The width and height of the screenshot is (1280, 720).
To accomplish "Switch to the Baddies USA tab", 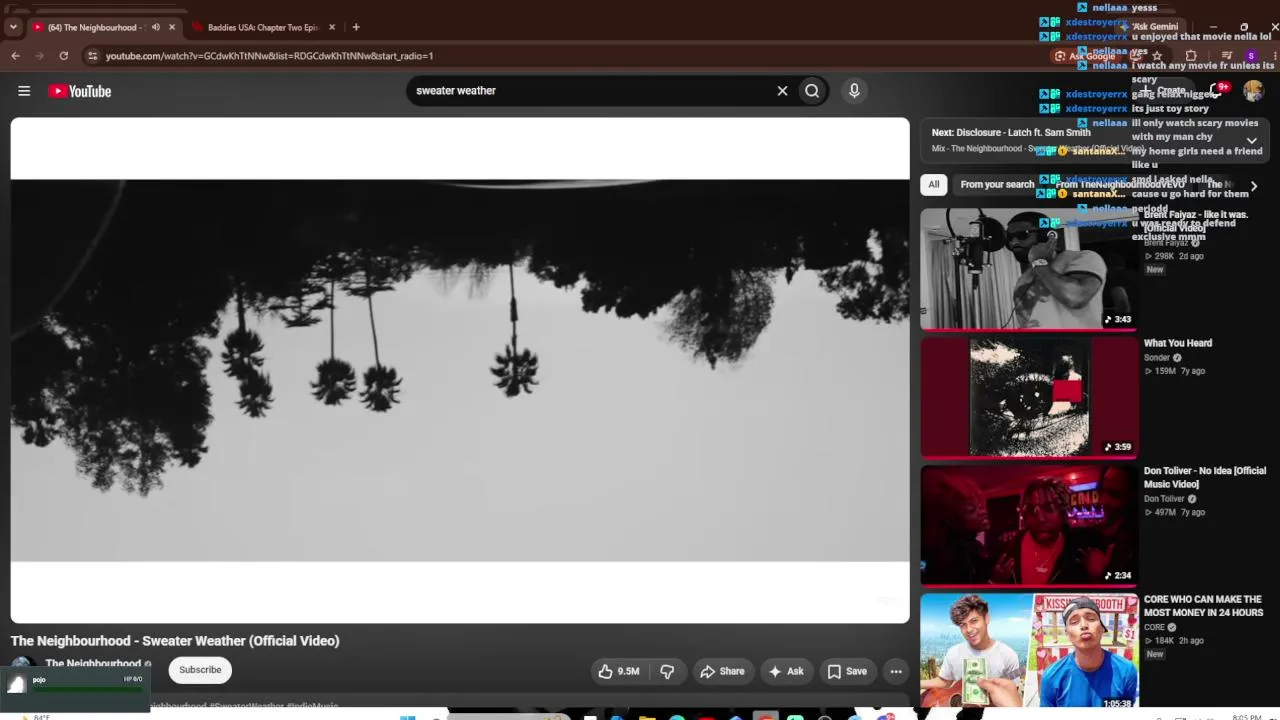I will [262, 27].
